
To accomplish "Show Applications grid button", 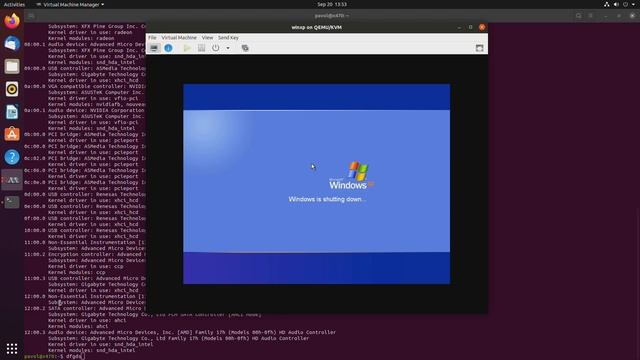I will click(12, 348).
